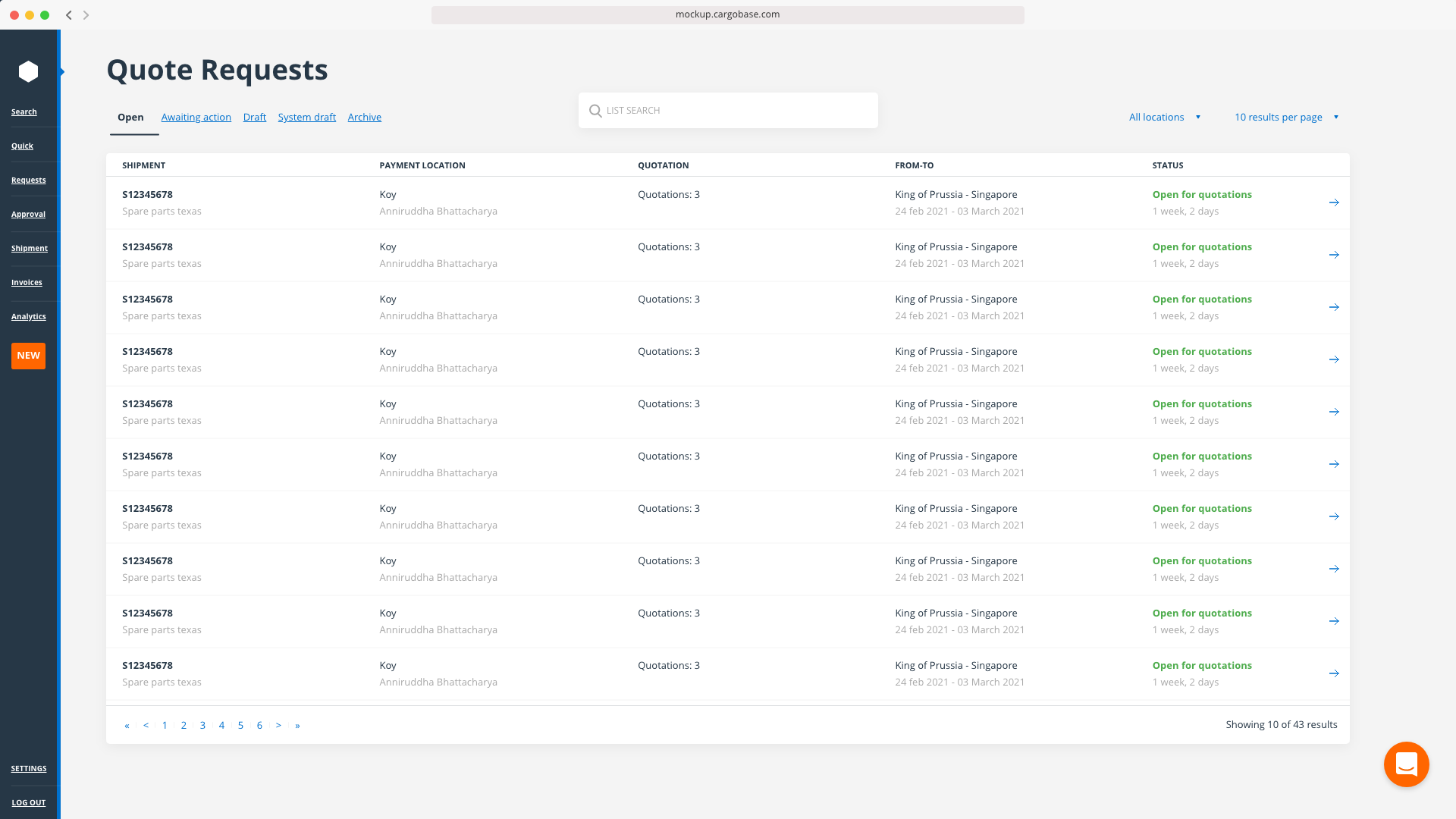Image resolution: width=1456 pixels, height=819 pixels.
Task: Open the Archive tab
Action: pos(364,117)
